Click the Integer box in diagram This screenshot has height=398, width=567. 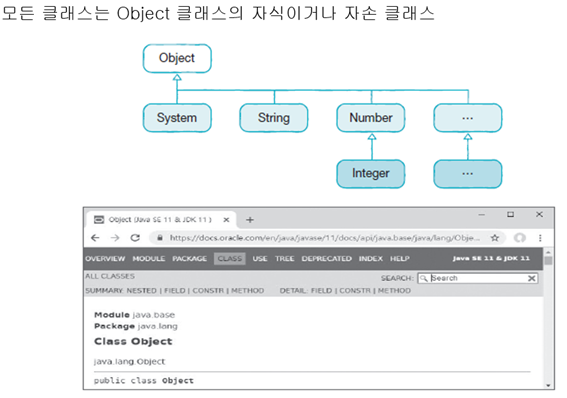point(371,174)
